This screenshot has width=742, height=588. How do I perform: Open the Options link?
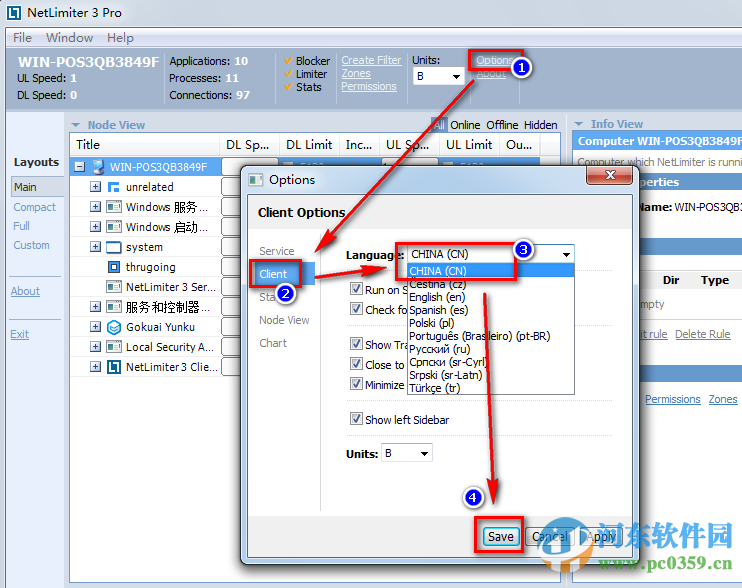pos(494,61)
